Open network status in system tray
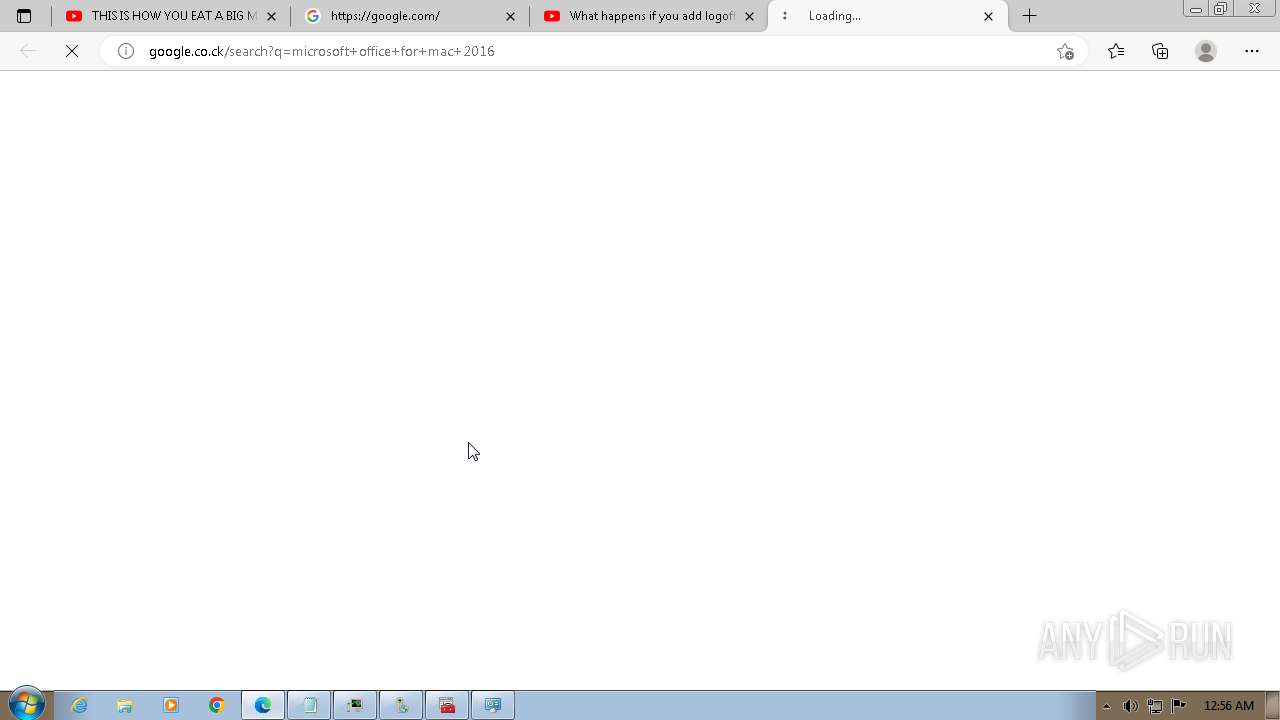 click(1155, 706)
